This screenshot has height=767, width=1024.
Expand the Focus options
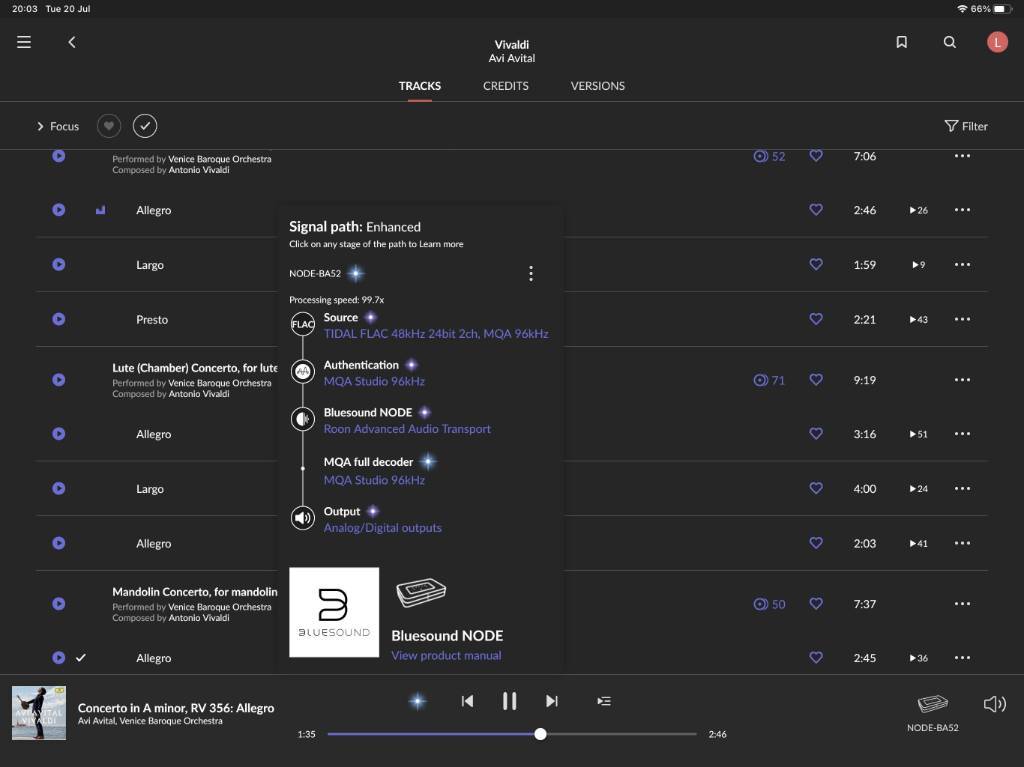tap(57, 126)
